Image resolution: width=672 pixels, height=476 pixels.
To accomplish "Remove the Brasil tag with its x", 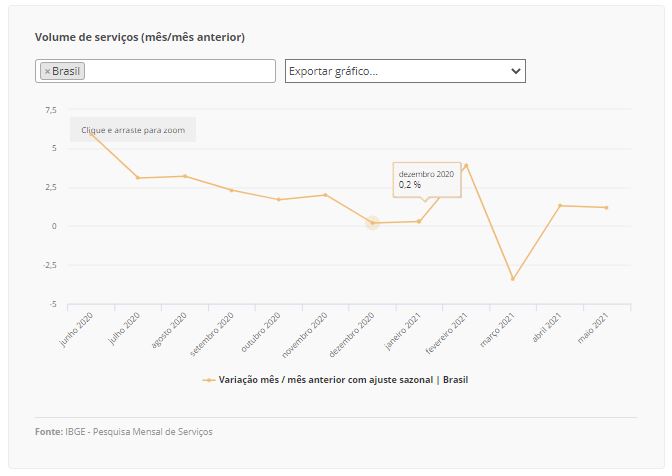I will point(47,72).
